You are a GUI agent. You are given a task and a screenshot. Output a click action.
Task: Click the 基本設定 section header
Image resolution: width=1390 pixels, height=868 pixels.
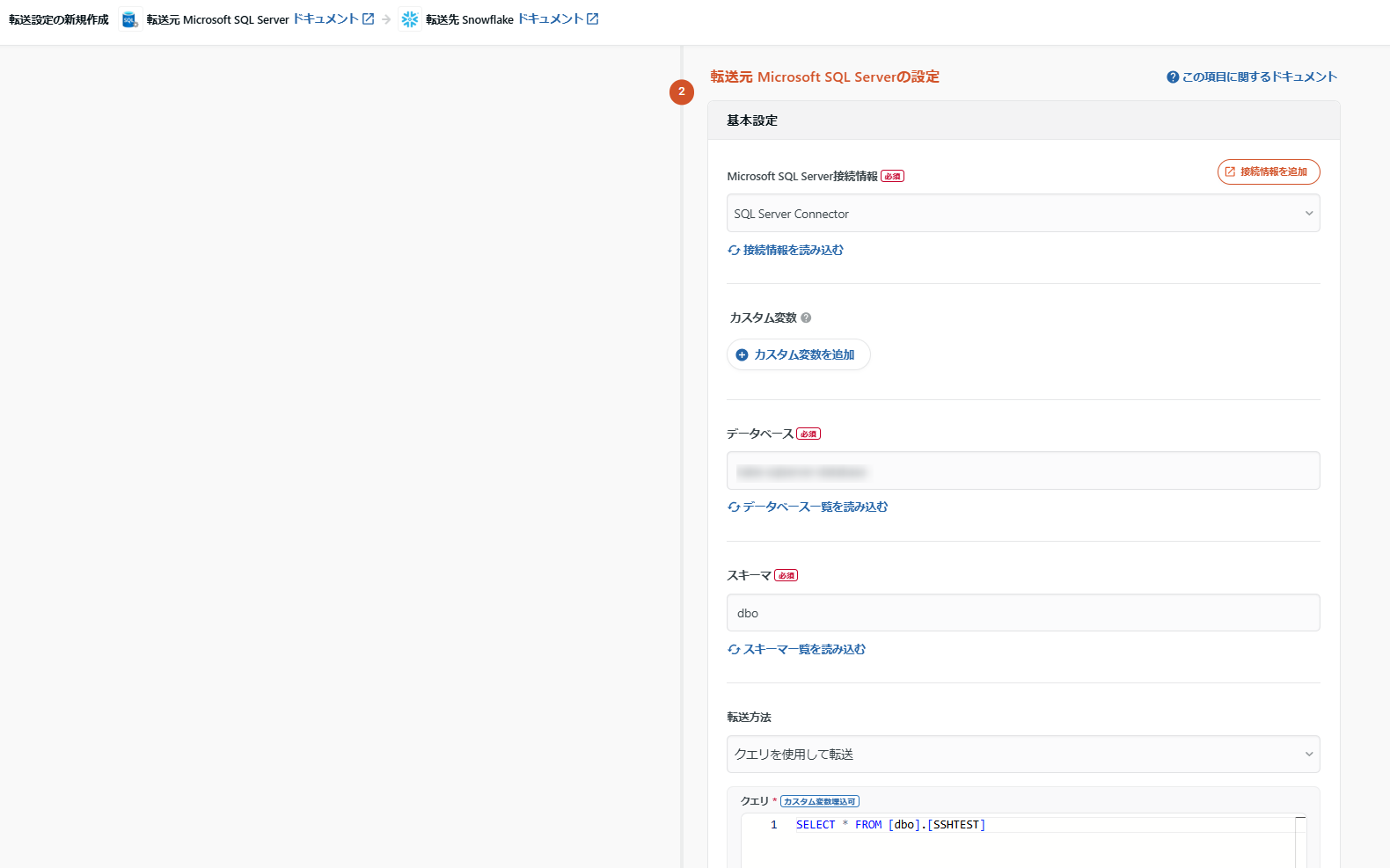pos(1024,120)
